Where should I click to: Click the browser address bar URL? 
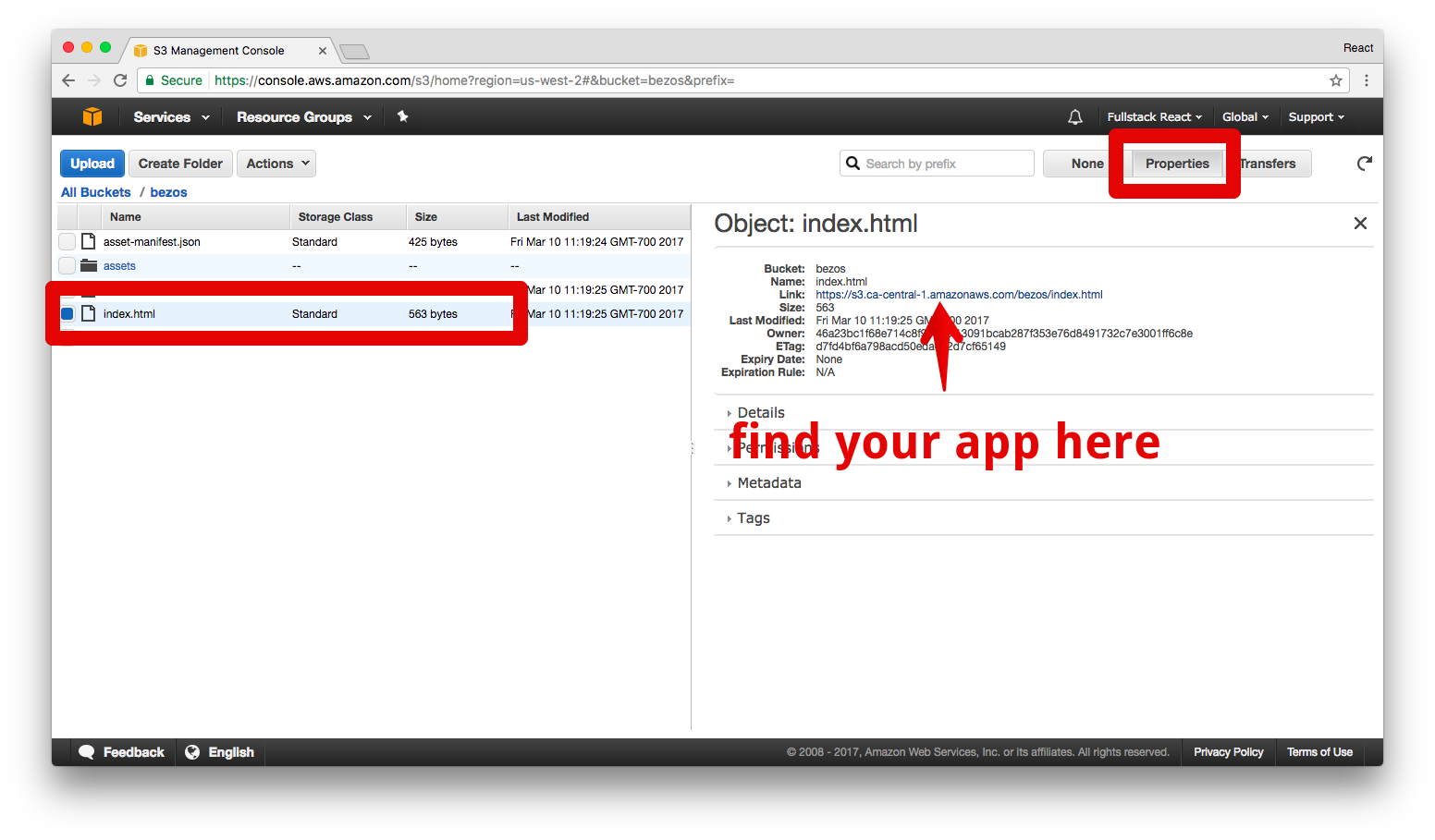point(474,80)
